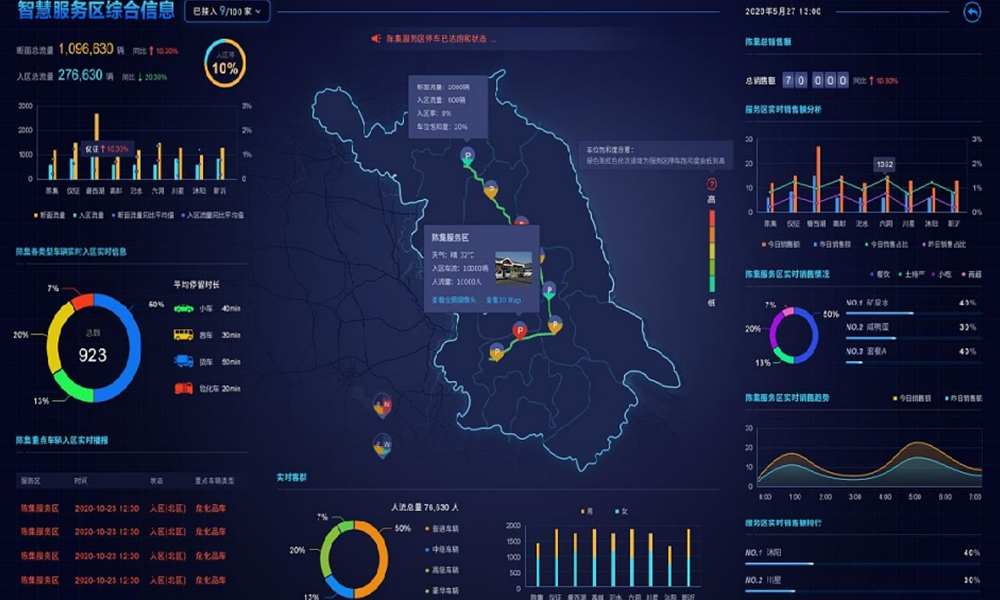Viewport: 1000px width, 600px height.
Task: Click the map marker labeled W
Action: pos(383,446)
